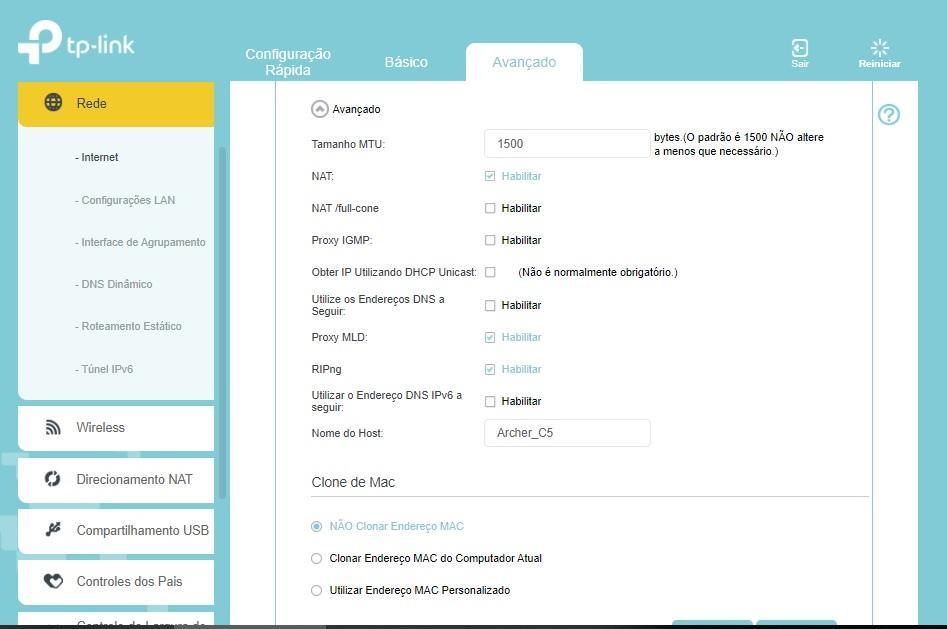Enable the Proxy IGMP checkbox

tap(490, 241)
